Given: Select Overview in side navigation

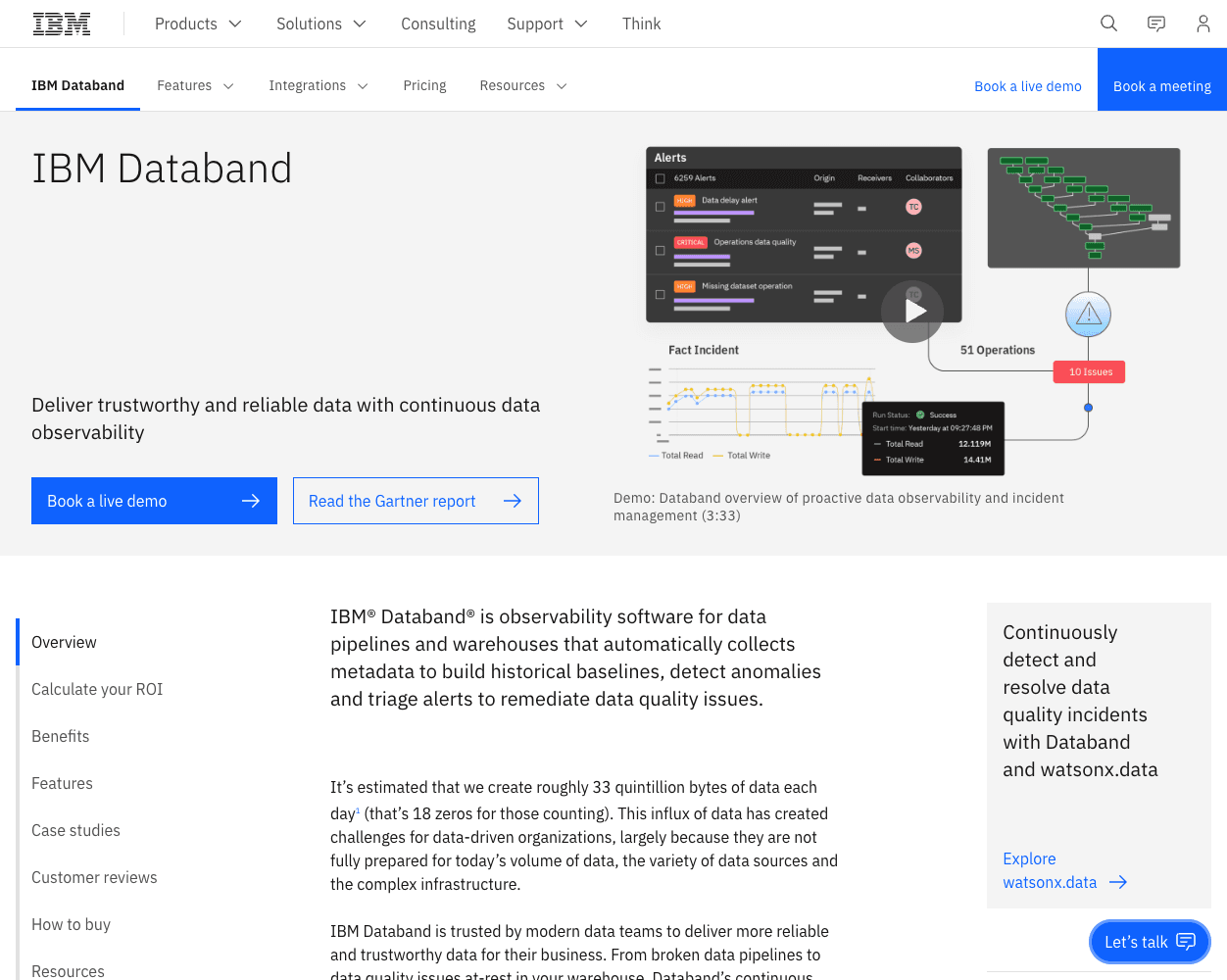Looking at the screenshot, I should pos(64,642).
